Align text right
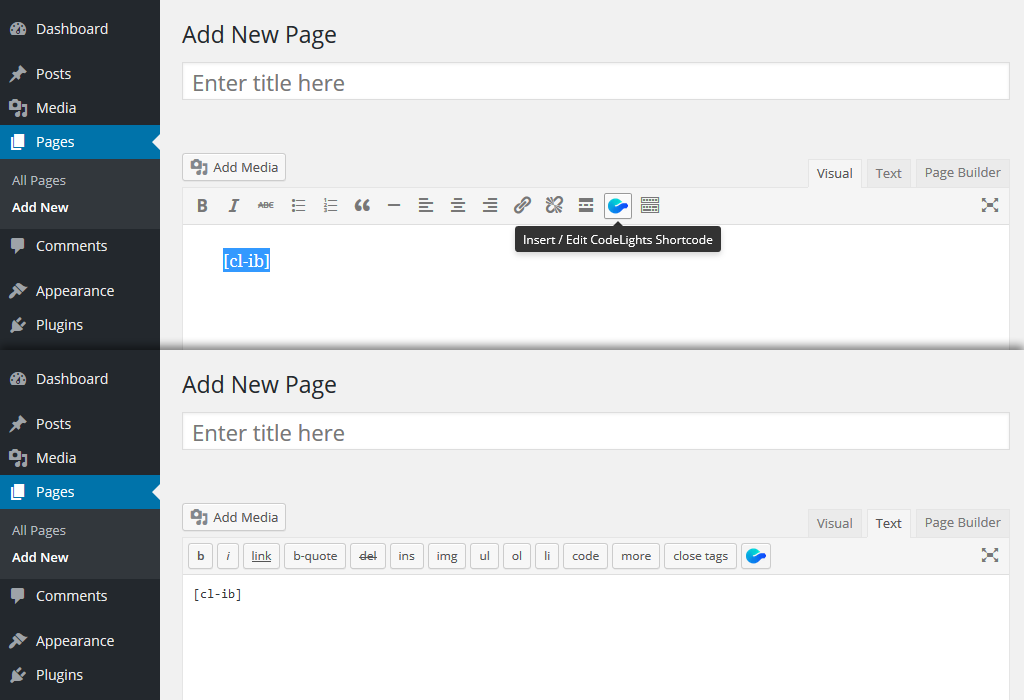The height and width of the screenshot is (700, 1024). pyautogui.click(x=490, y=206)
